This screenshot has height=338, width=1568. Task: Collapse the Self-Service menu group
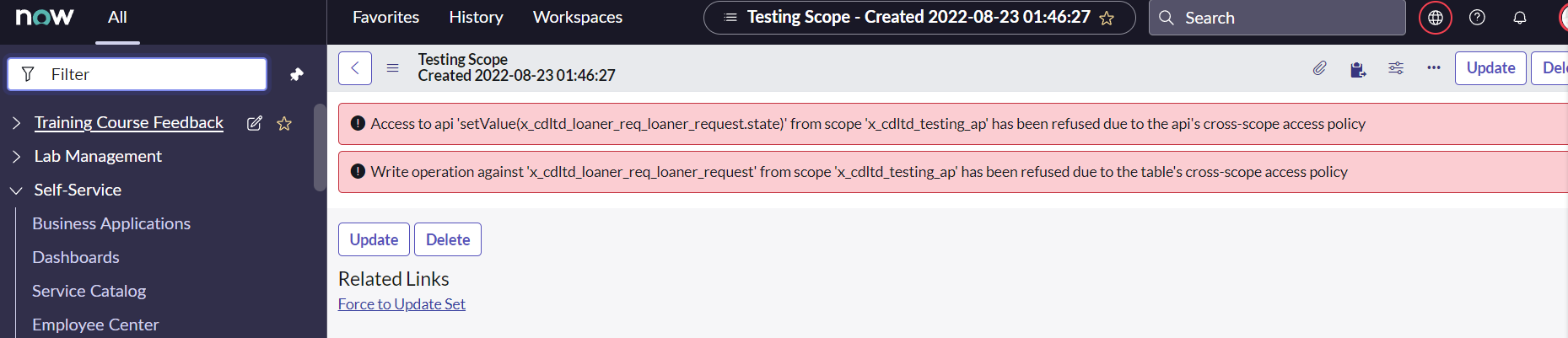coord(16,190)
